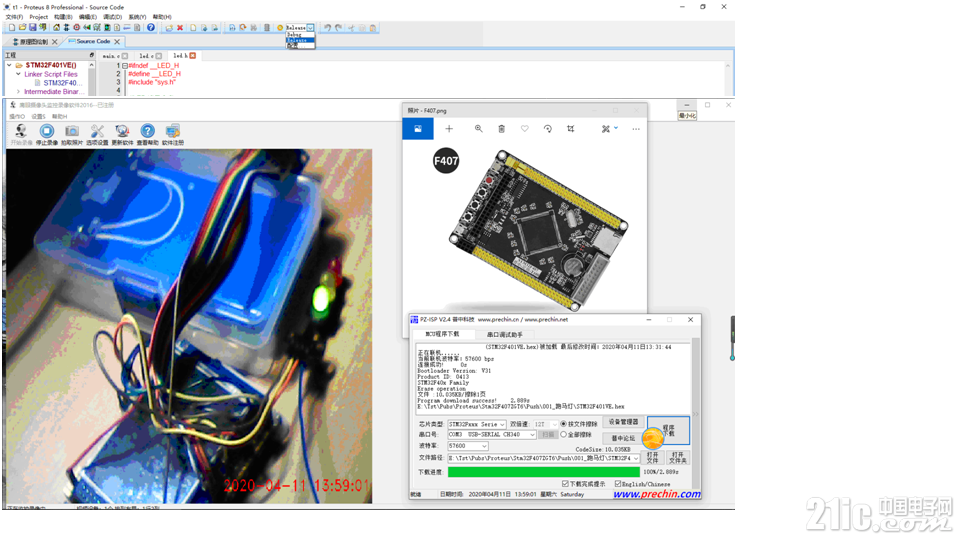This screenshot has width=960, height=540.
Task: Click the open folder button in PZ-ISP
Action: tap(678, 458)
